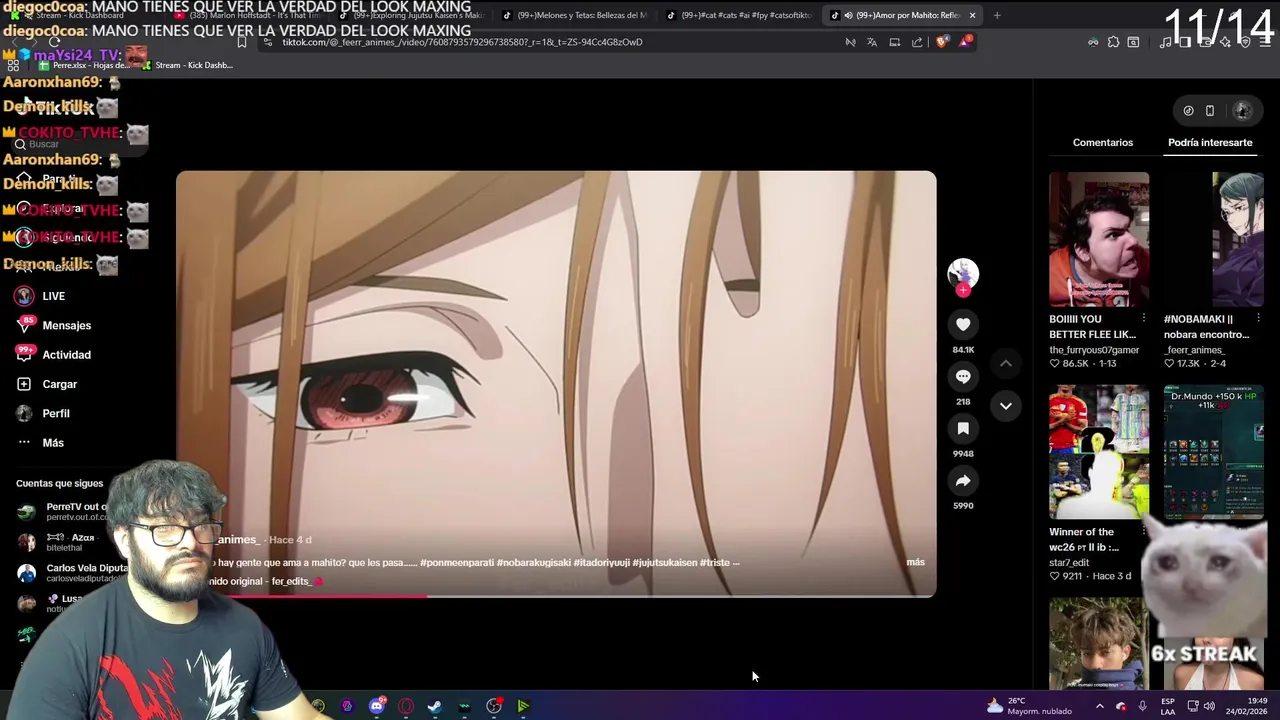Open Mensajes in the TikTok sidebar
1280x720 pixels.
coord(53,325)
